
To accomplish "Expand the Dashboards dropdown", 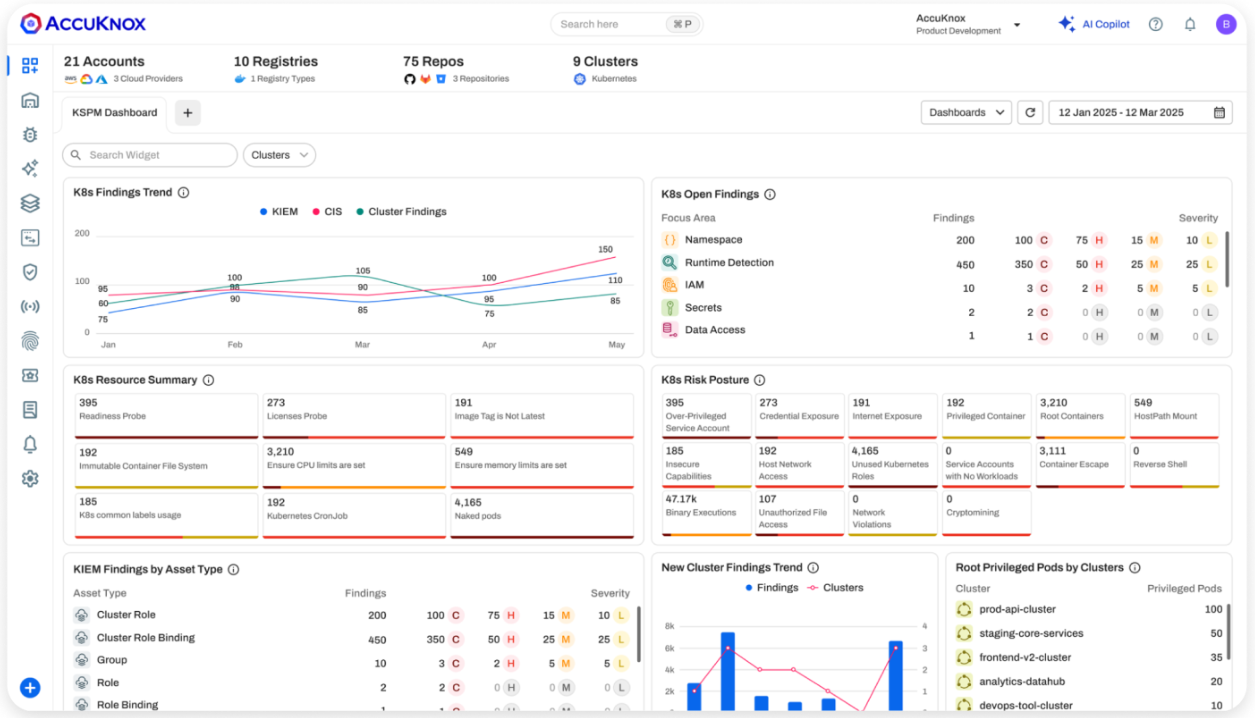I will [x=966, y=113].
